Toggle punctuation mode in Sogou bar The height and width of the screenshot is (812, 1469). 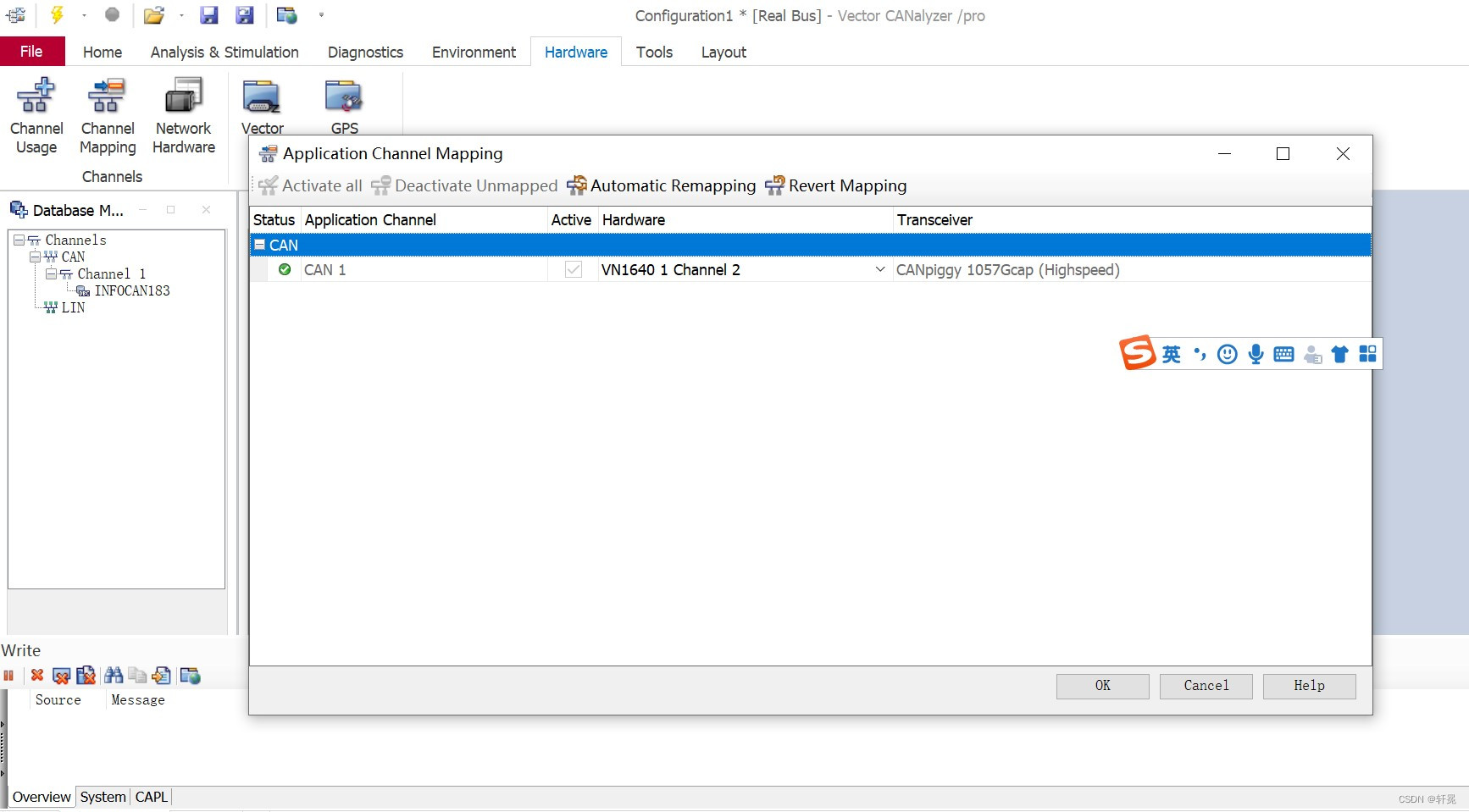[x=1200, y=354]
